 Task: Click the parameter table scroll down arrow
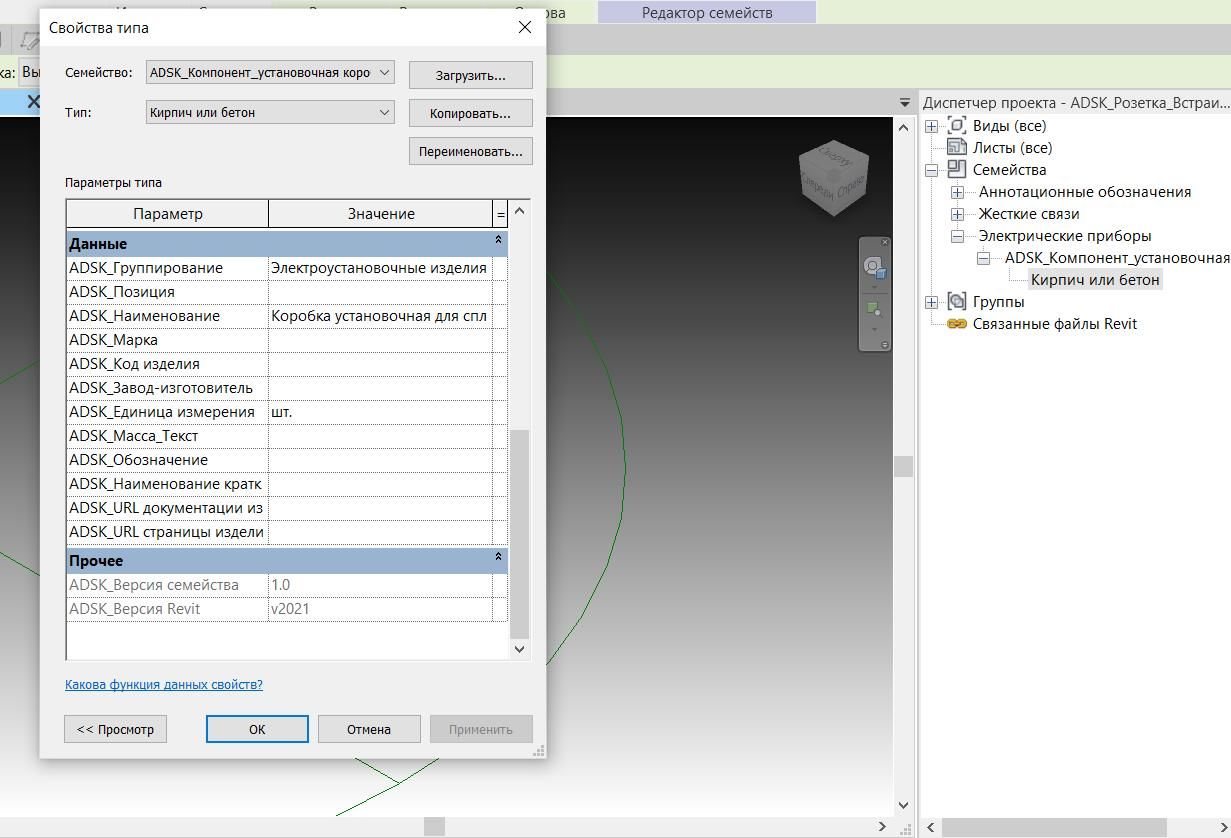519,649
